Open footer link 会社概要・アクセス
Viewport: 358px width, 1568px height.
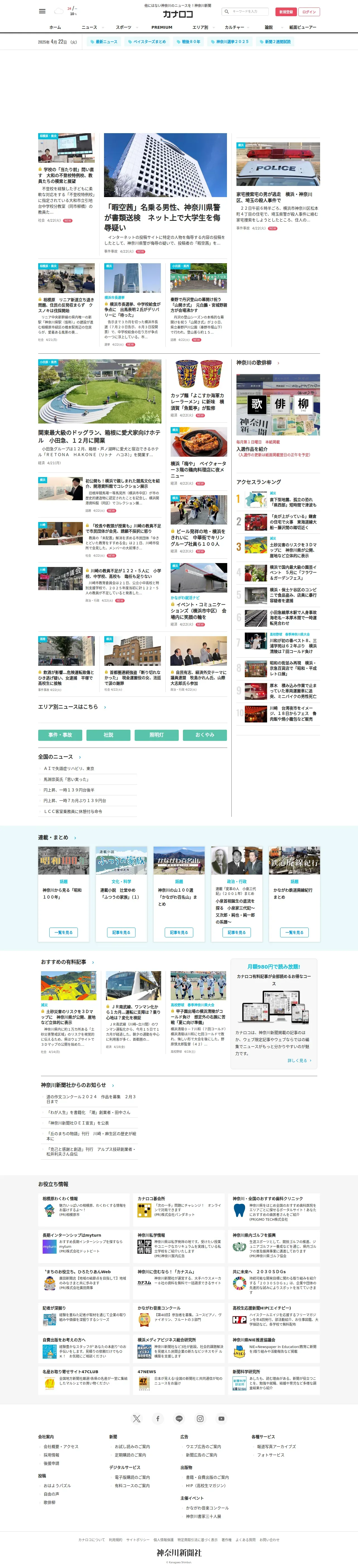[x=61, y=1446]
